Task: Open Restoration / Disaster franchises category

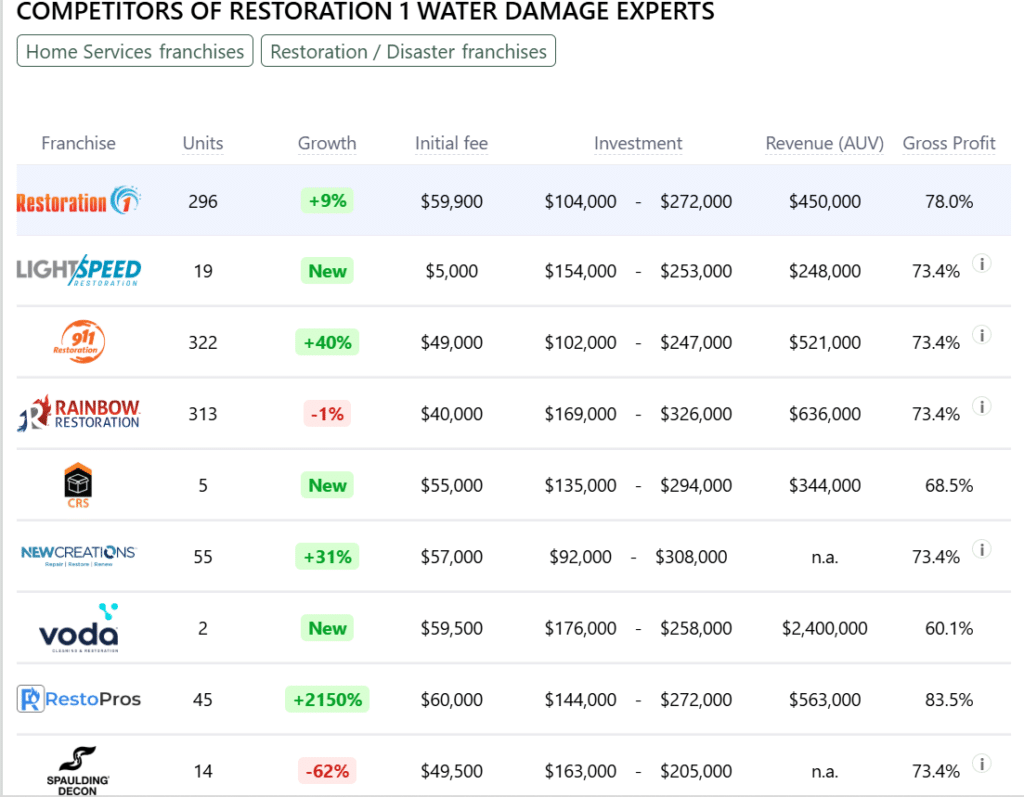Action: point(408,51)
